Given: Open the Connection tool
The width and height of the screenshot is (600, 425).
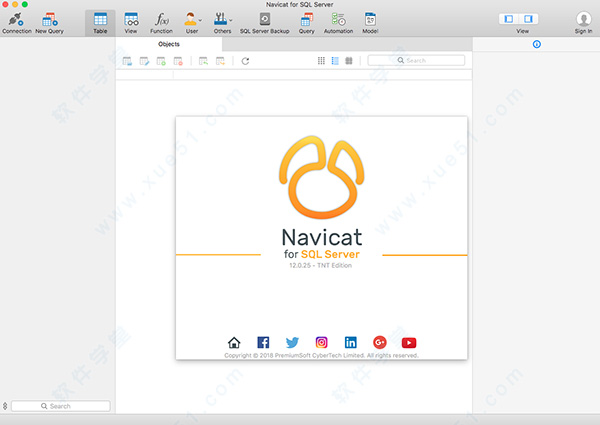Looking at the screenshot, I should pos(16,23).
